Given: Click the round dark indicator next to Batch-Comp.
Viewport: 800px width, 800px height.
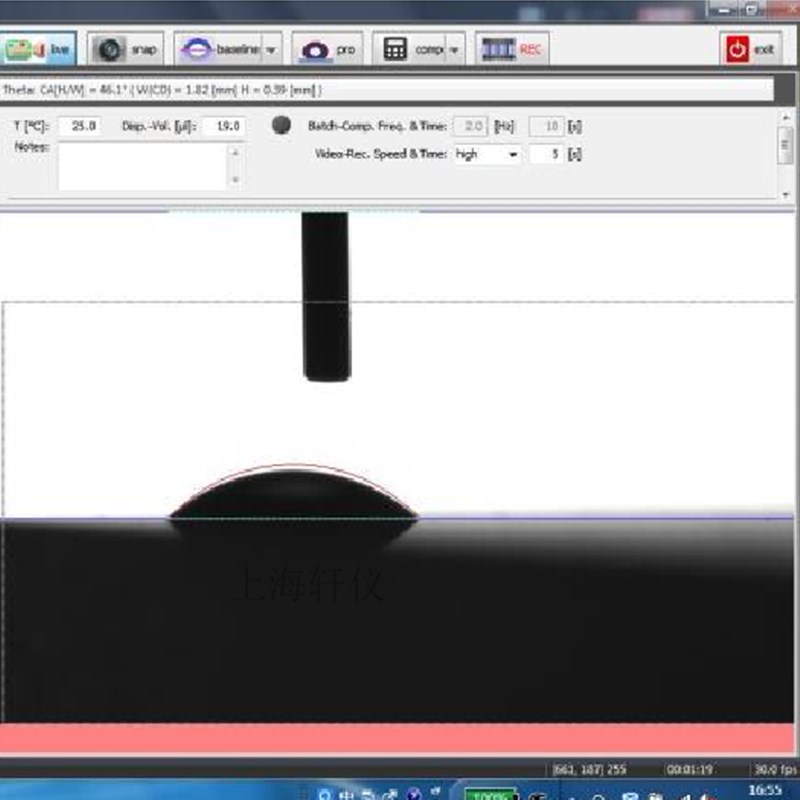Looking at the screenshot, I should (282, 126).
